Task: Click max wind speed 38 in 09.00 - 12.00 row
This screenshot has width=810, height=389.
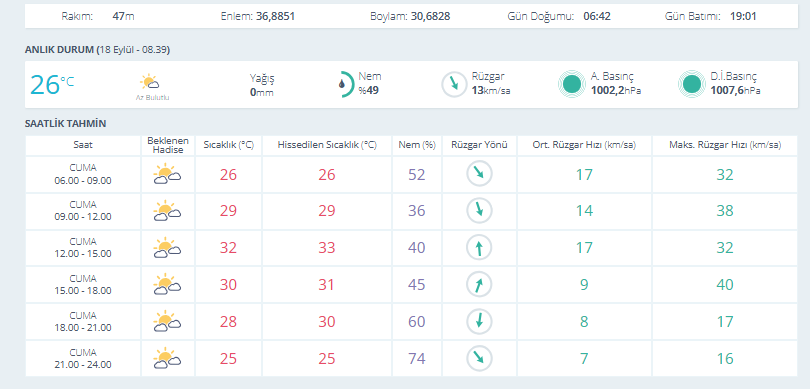Action: [725, 211]
